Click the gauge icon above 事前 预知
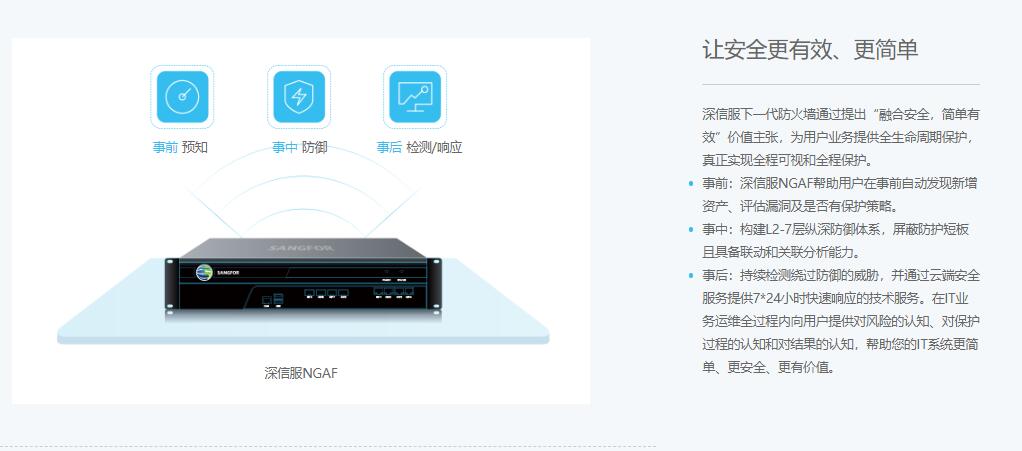Viewport: 1022px width, 451px height. tap(182, 97)
